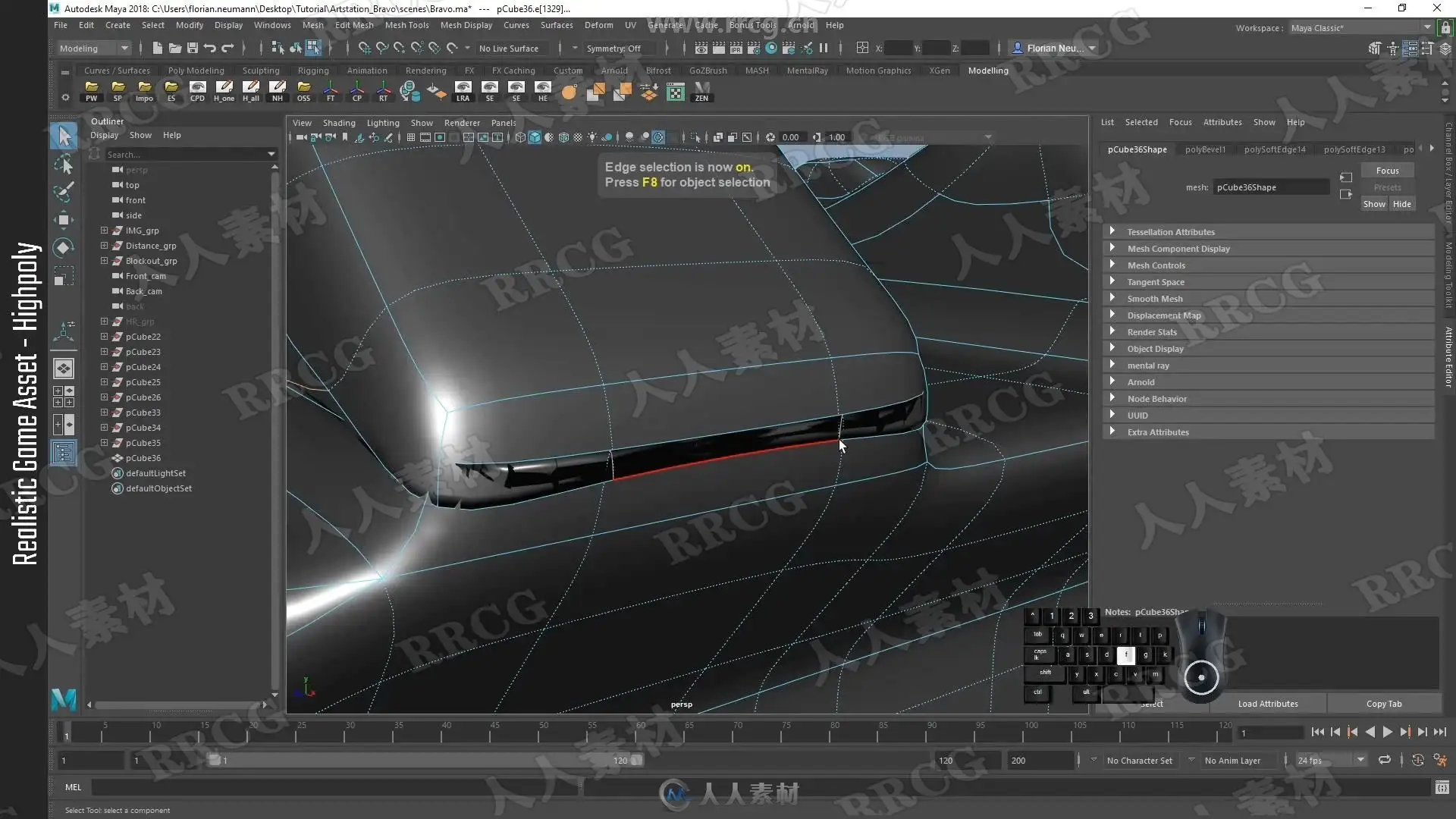Click the Hide button in Attribute Editor
Screen dimensions: 1456x819
1402,204
